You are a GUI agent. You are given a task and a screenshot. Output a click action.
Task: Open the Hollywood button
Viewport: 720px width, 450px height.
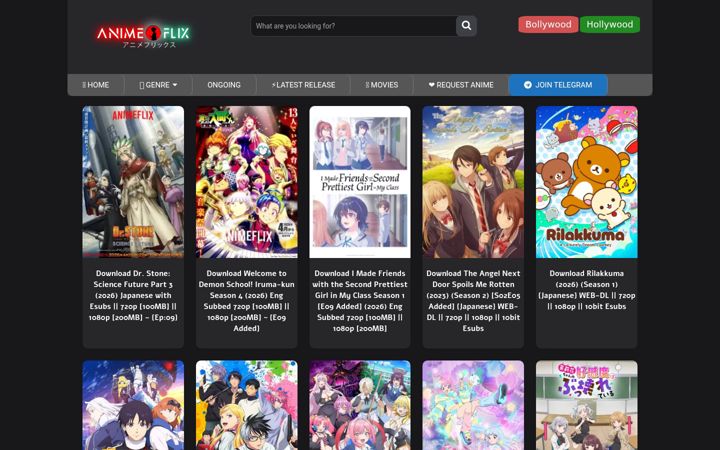point(609,24)
